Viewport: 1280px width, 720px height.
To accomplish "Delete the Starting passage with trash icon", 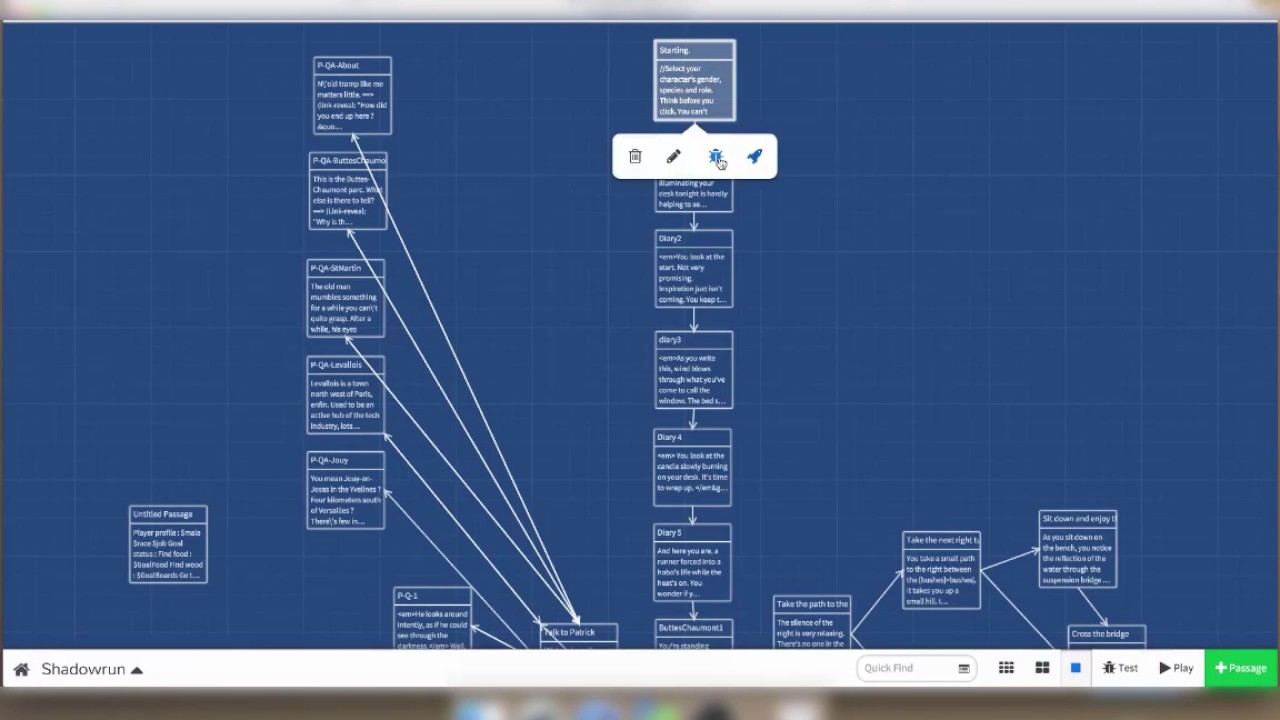I will [x=635, y=156].
